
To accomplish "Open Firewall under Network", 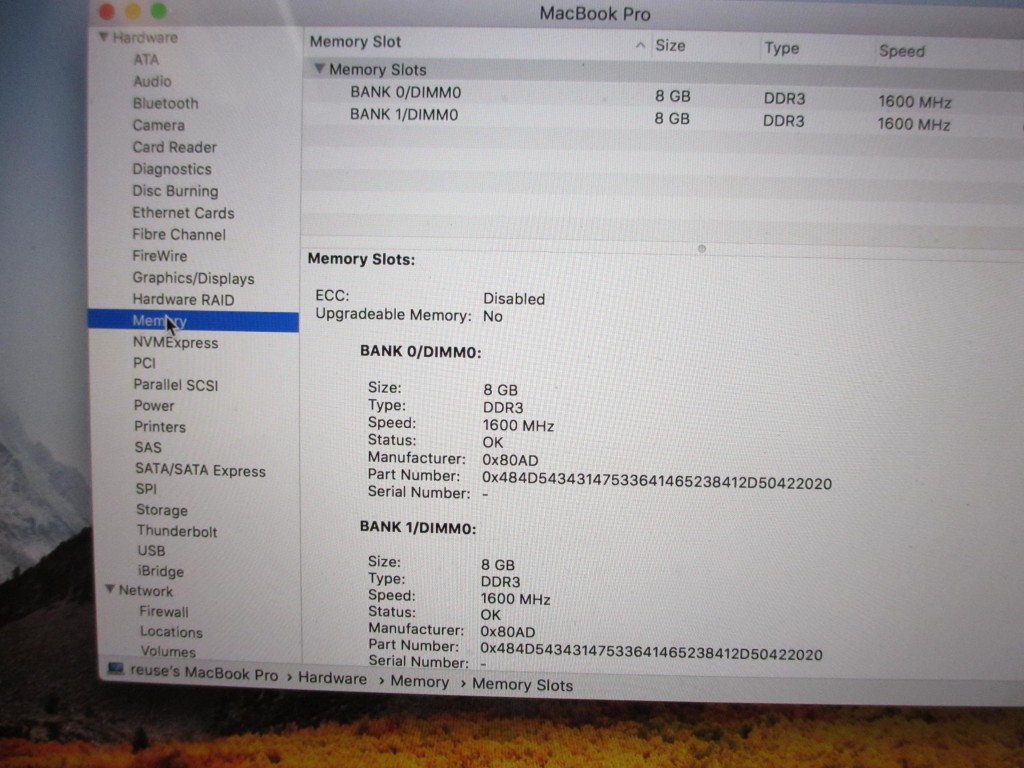I will 163,612.
